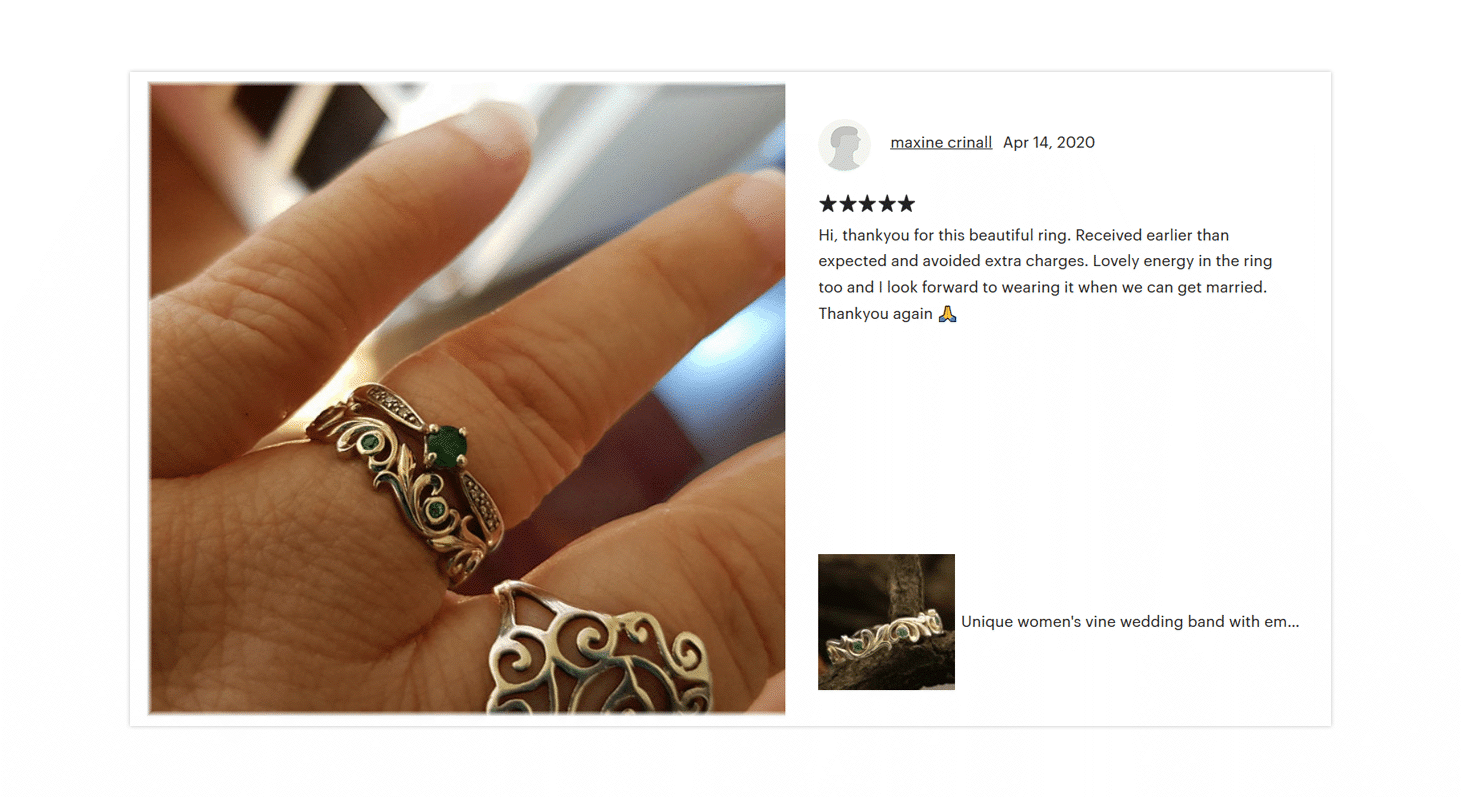The width and height of the screenshot is (1462, 797).
Task: Click the first rating star
Action: 828,204
